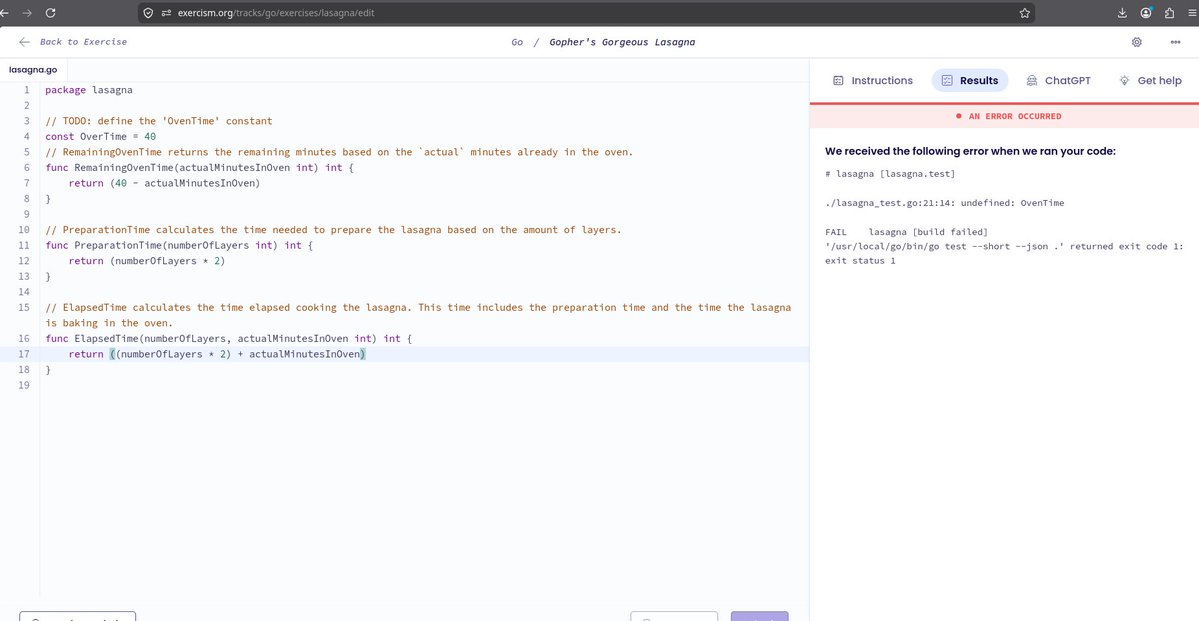Click the 'undefined: OvenTime' error line

click(x=944, y=203)
